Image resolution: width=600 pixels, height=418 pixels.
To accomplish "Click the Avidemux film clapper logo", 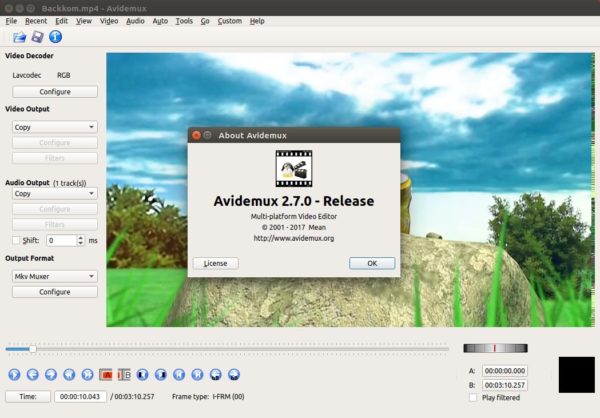I will click(294, 168).
